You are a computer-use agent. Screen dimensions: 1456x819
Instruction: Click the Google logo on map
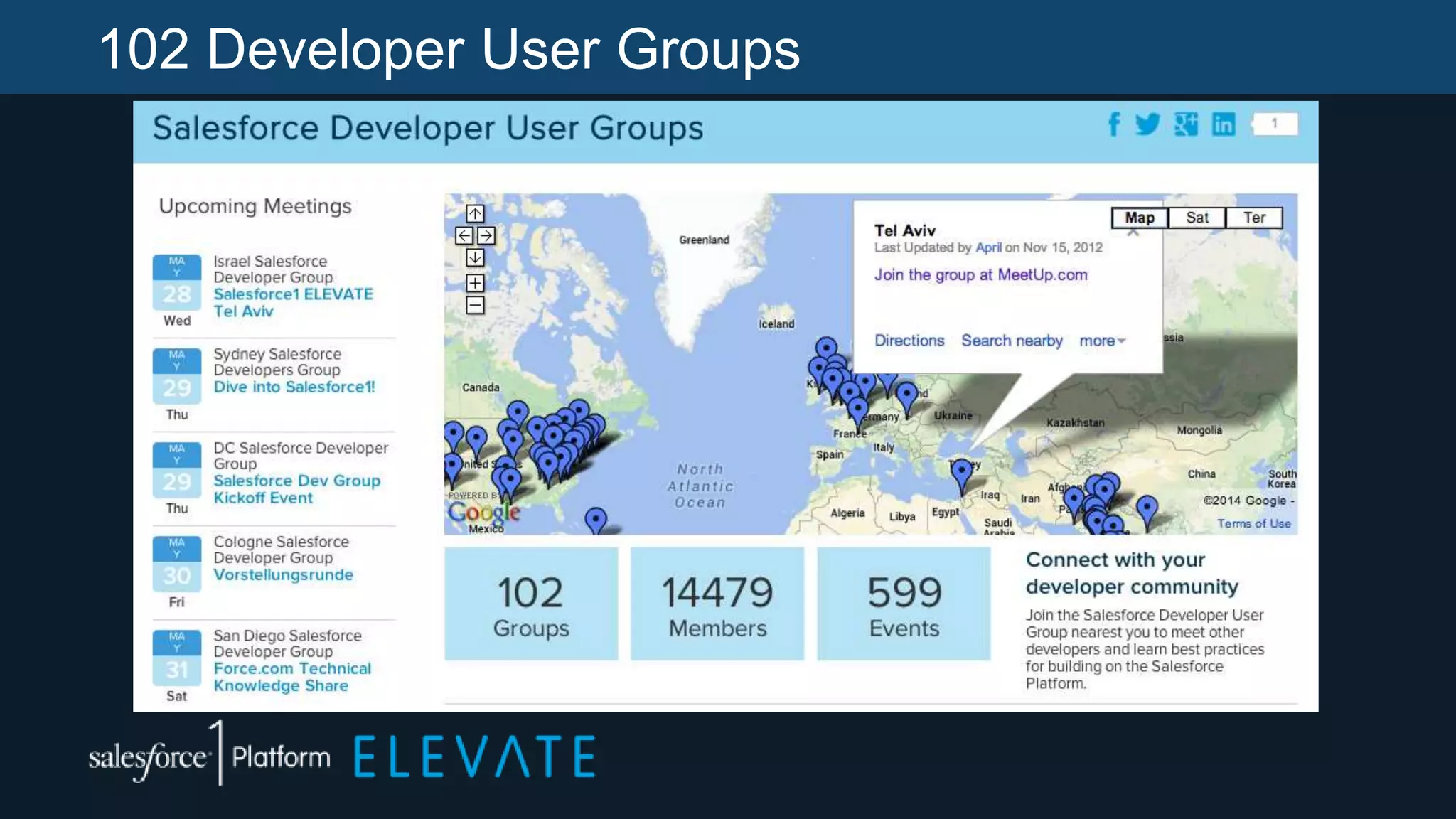coord(484,512)
